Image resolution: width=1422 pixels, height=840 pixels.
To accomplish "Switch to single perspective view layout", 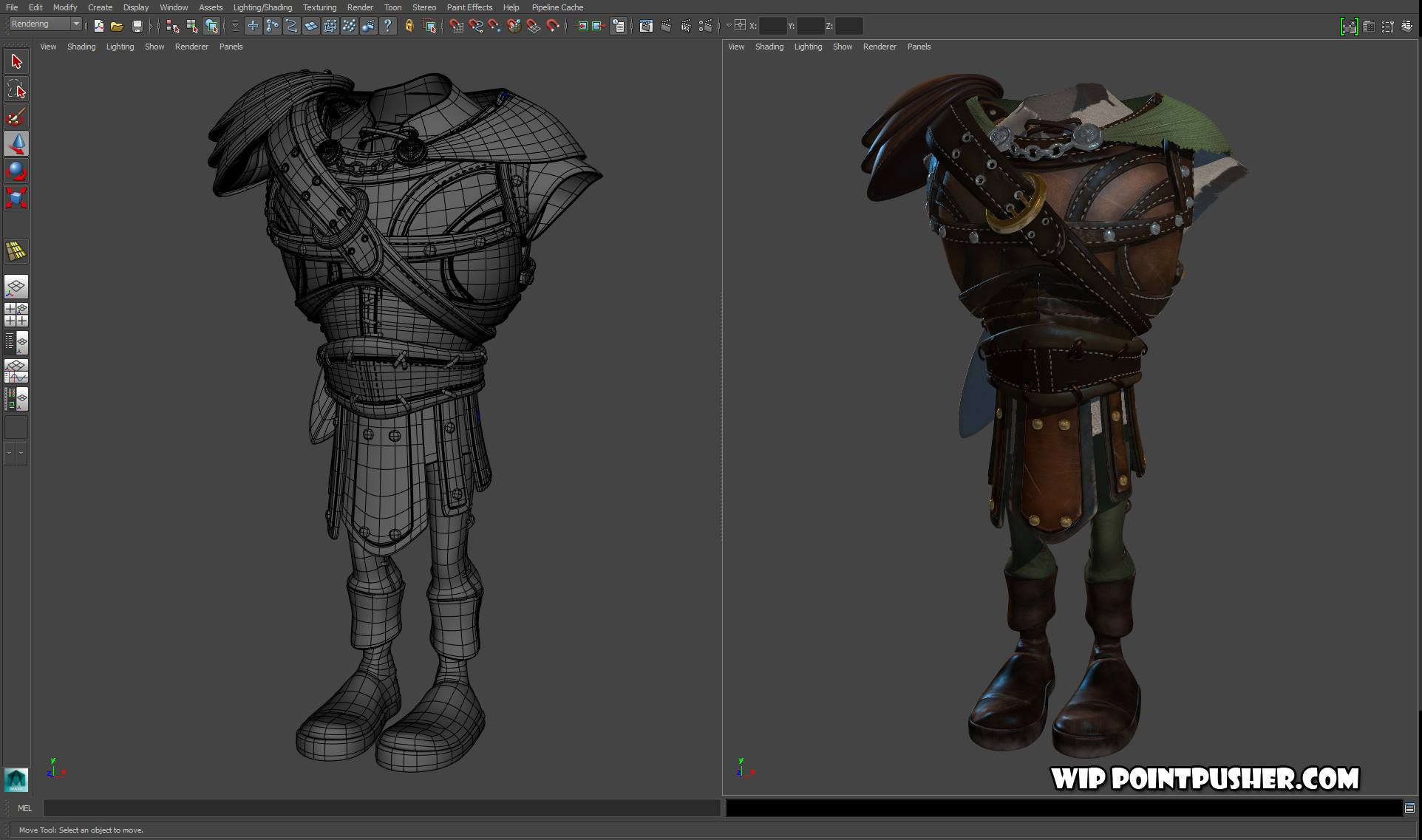I will 16,287.
